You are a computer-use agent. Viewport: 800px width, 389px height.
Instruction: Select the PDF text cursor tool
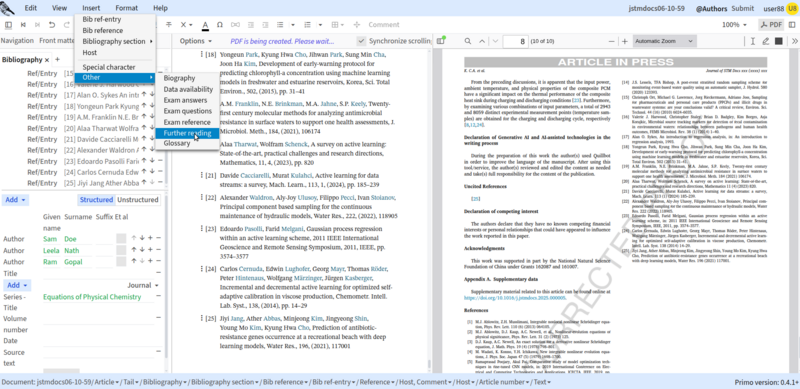[753, 41]
